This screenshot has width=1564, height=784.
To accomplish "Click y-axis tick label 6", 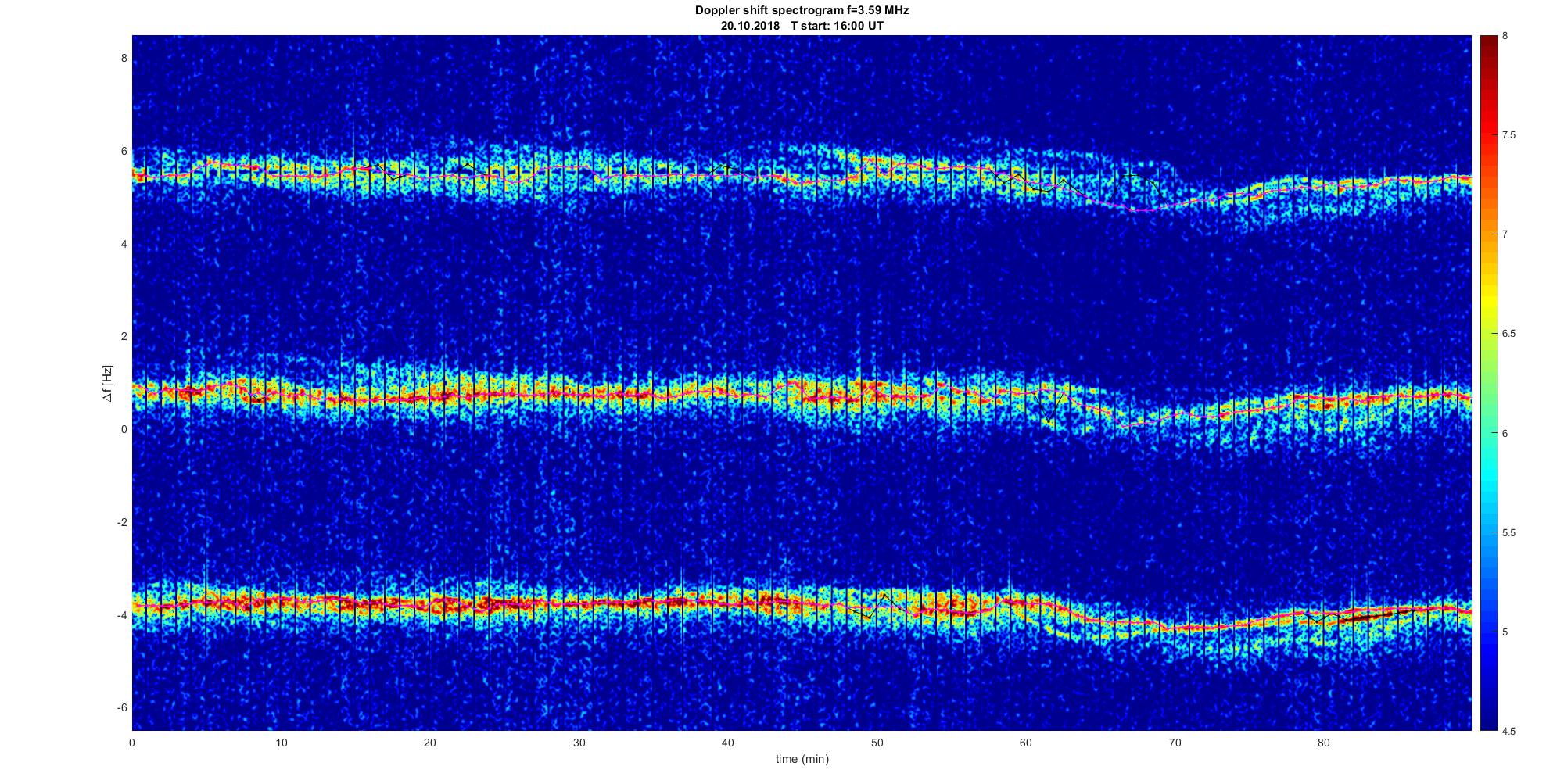I will click(x=124, y=151).
